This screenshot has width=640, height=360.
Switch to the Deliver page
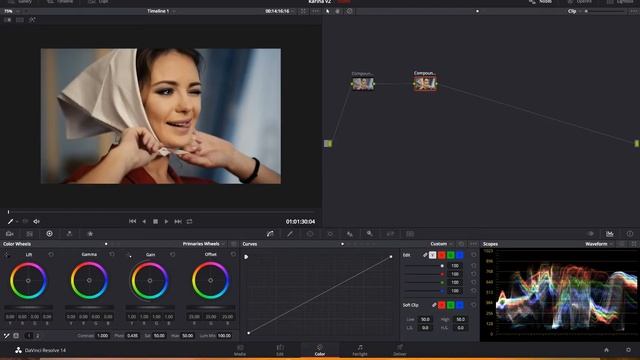click(400, 350)
